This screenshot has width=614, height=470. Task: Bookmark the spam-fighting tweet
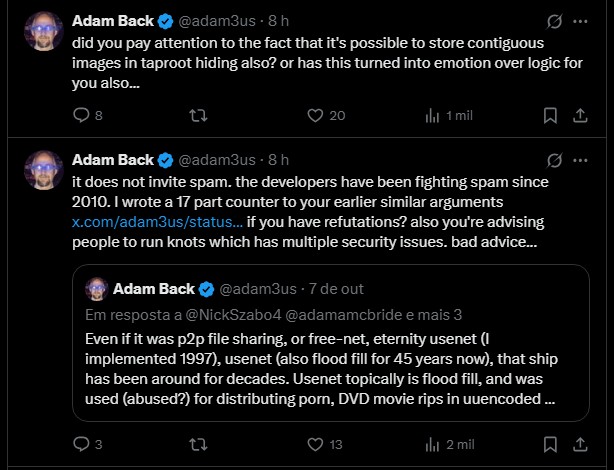pos(549,444)
